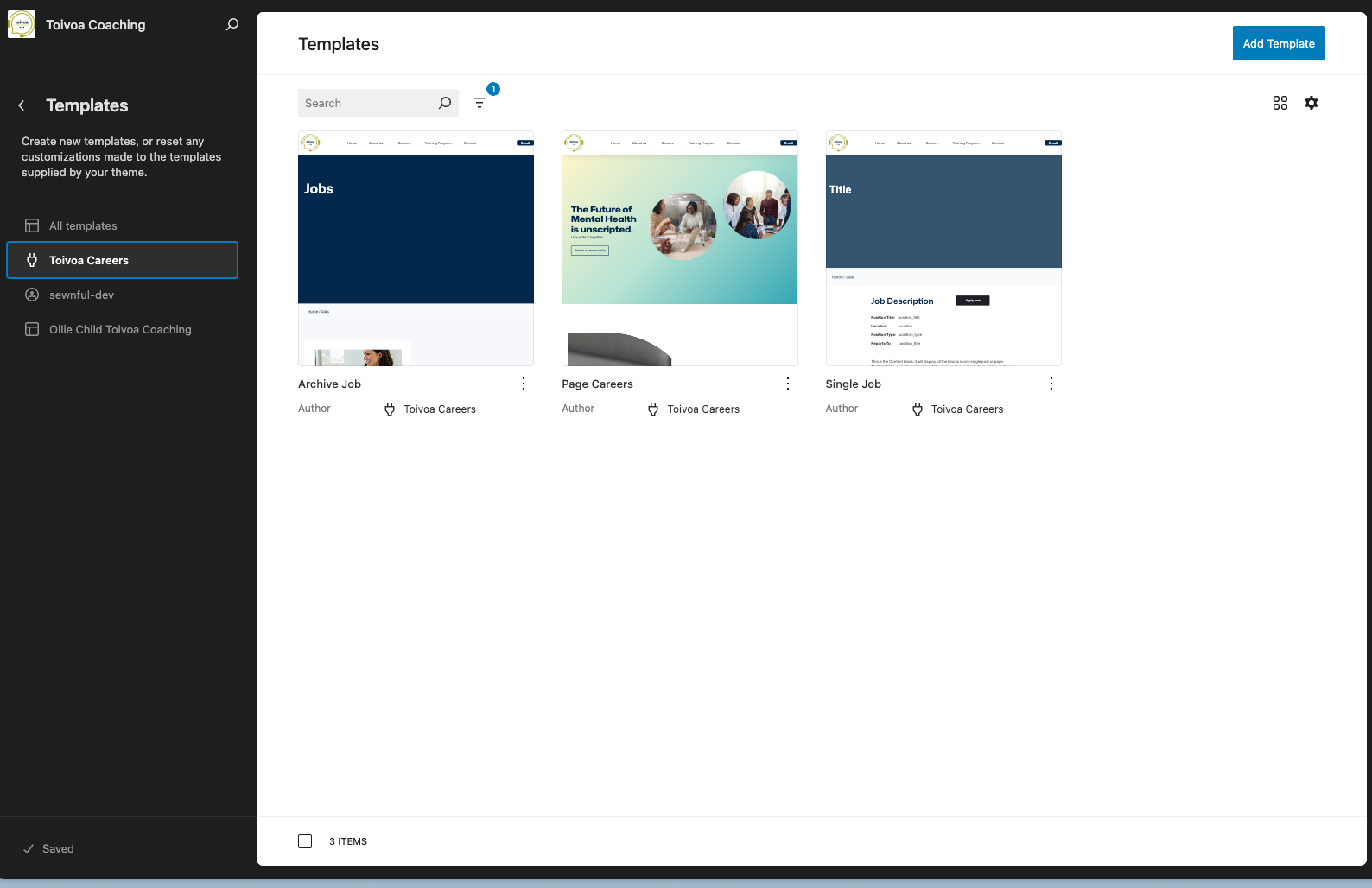The image size is (1372, 888).
Task: Select Toivoa Careers sidebar item
Action: click(122, 260)
